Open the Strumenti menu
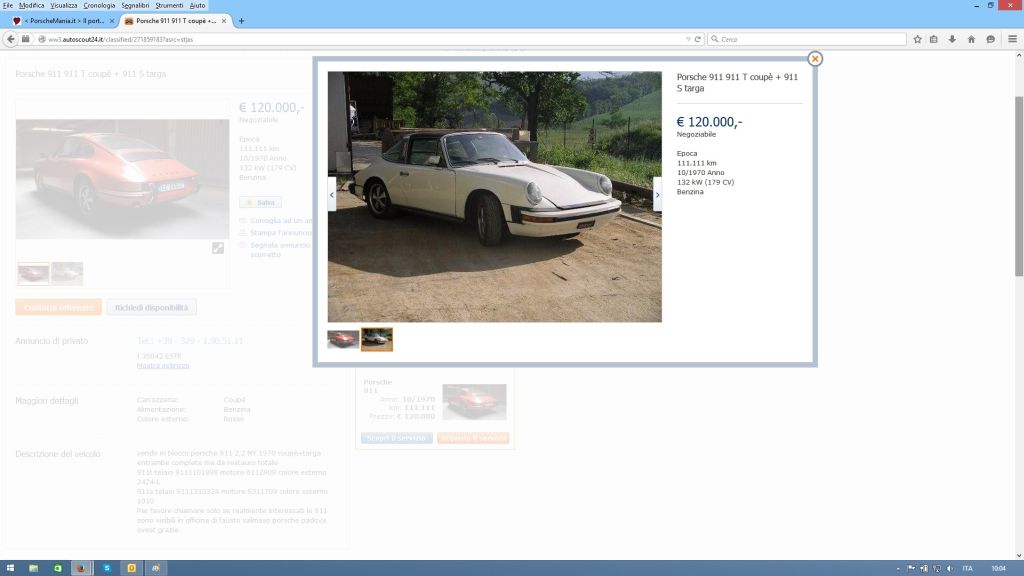 169,5
